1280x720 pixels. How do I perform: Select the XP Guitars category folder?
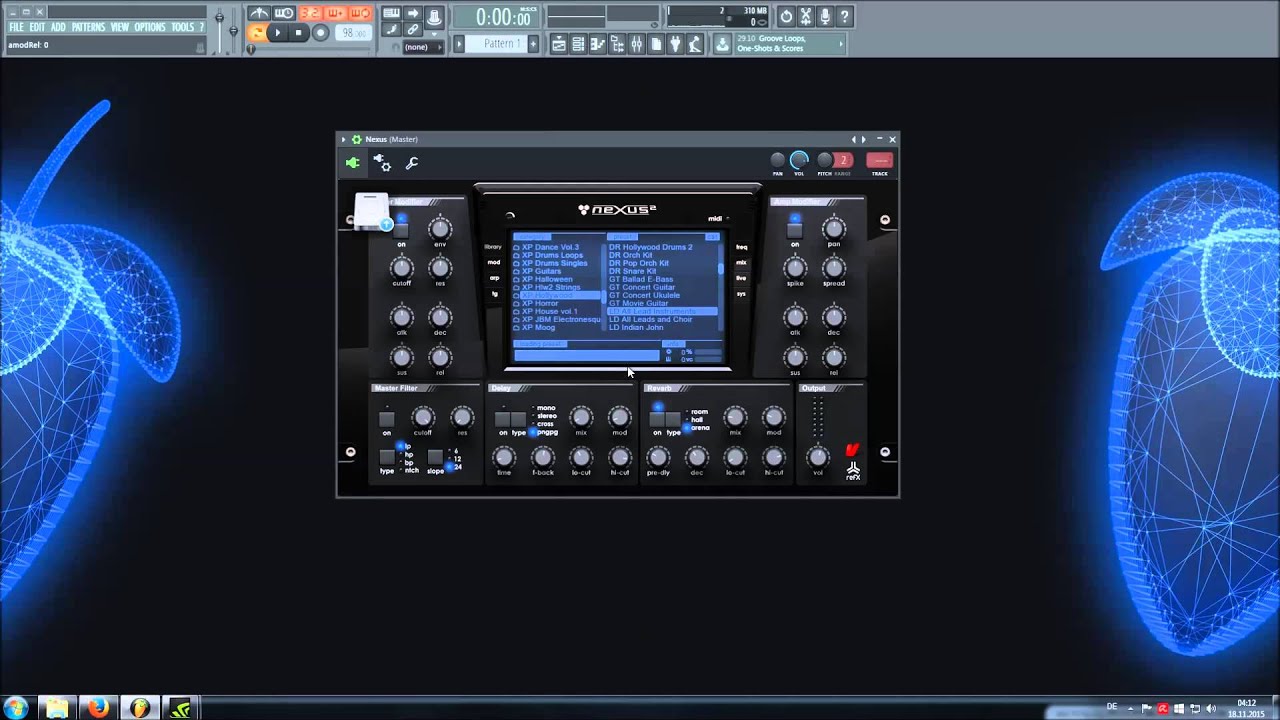coord(541,271)
